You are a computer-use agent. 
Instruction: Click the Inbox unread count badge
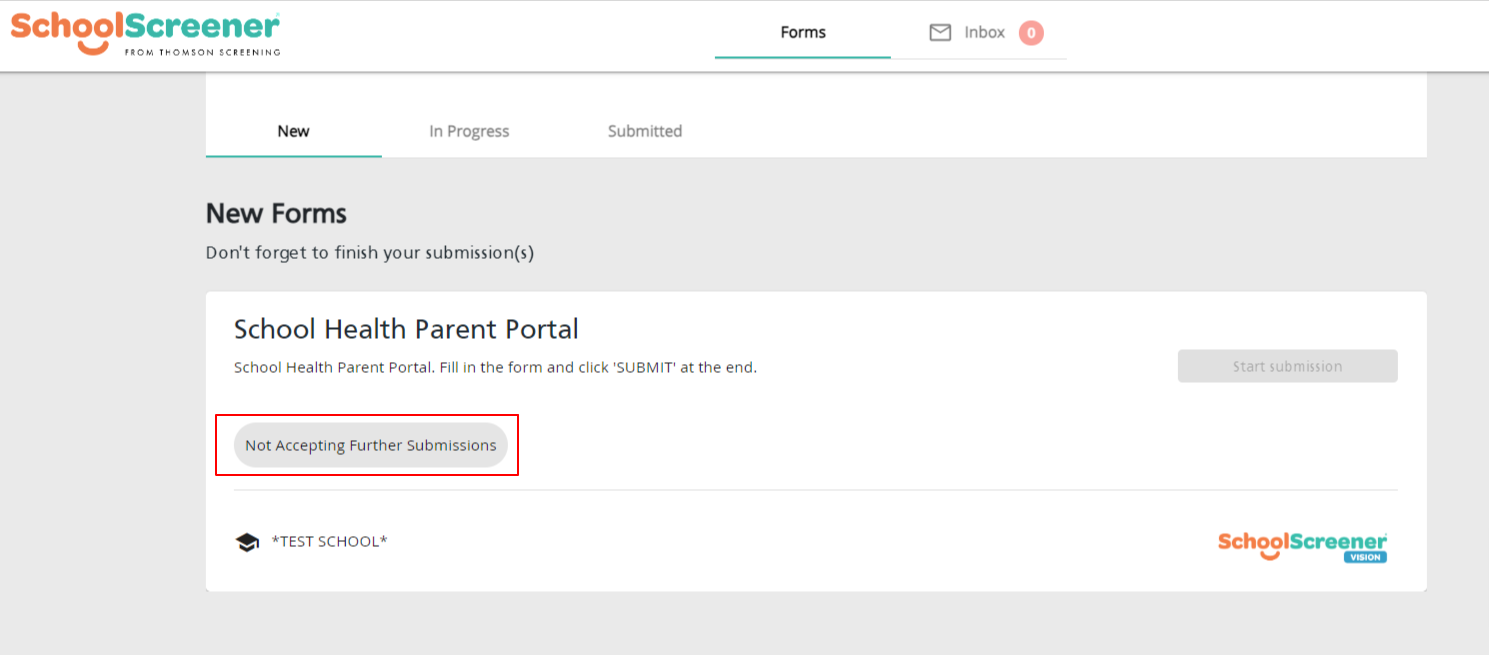tap(1031, 33)
